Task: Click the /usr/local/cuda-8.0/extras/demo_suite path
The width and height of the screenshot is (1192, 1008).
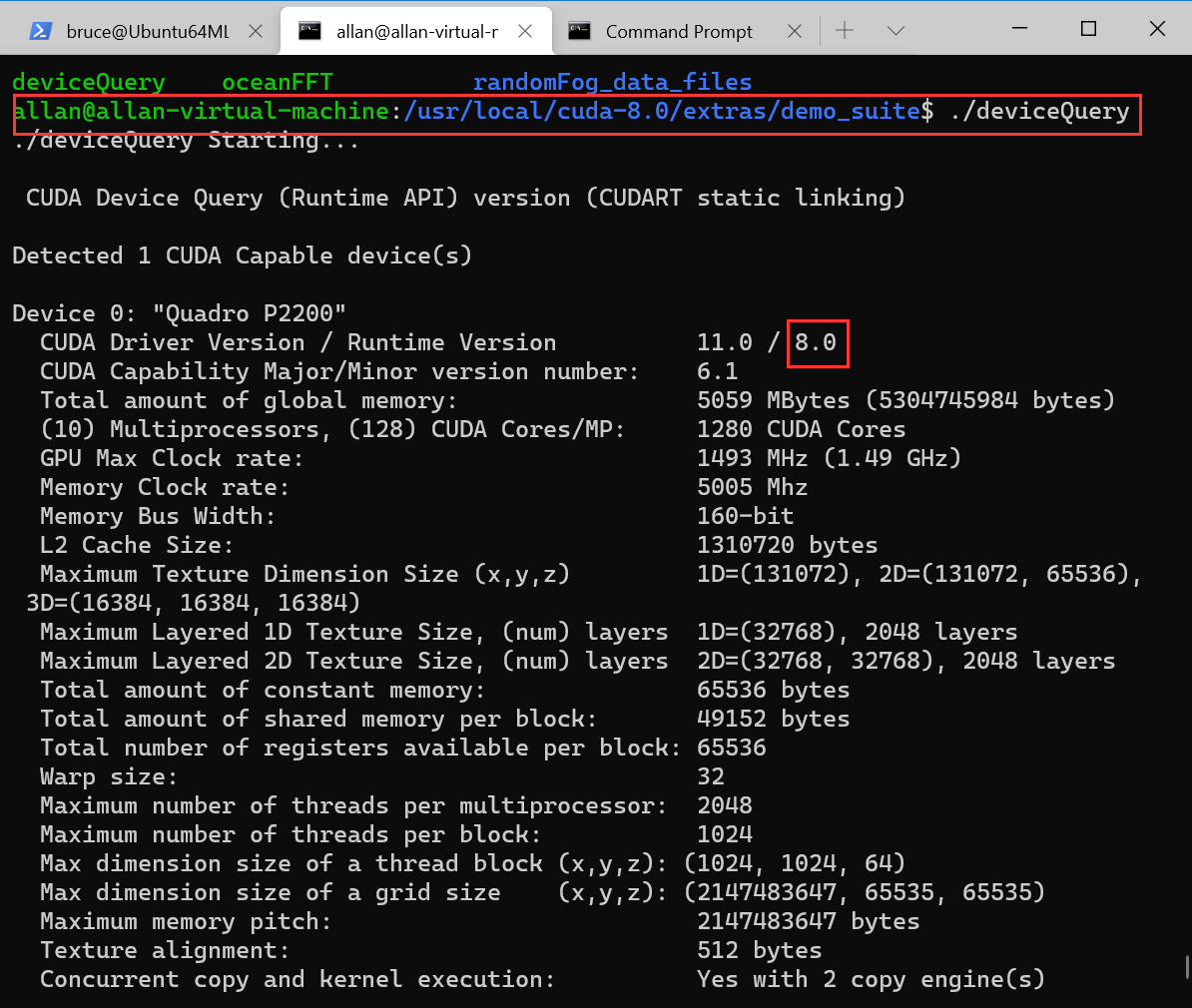Action: pyautogui.click(x=661, y=111)
